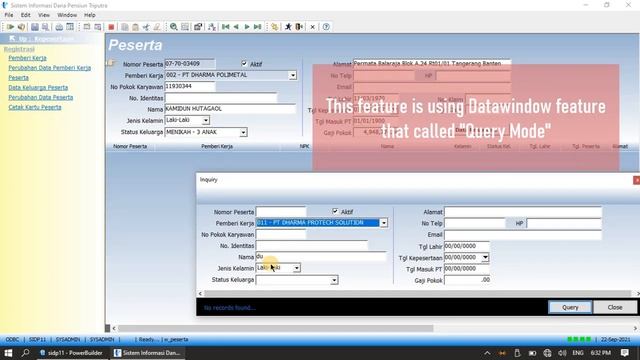Open Pemberi Kerja dropdown in Inquiry dialog
This screenshot has height=360, width=640.
pos(384,223)
